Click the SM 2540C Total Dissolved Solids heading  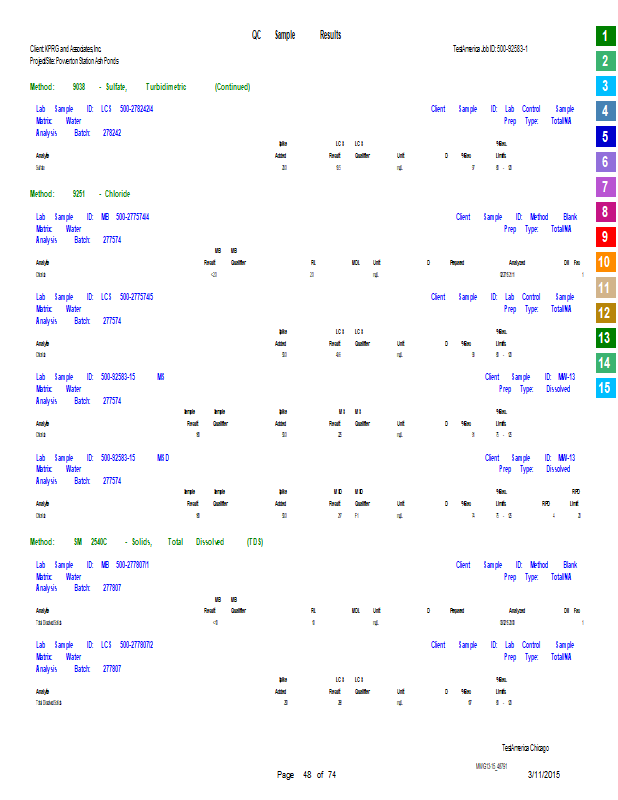pyautogui.click(x=145, y=541)
